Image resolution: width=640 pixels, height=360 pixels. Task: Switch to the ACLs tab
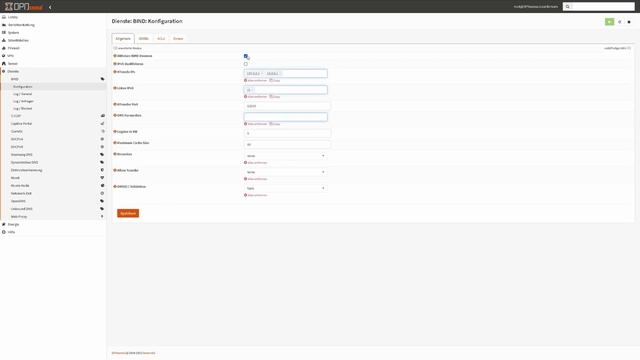pos(161,38)
